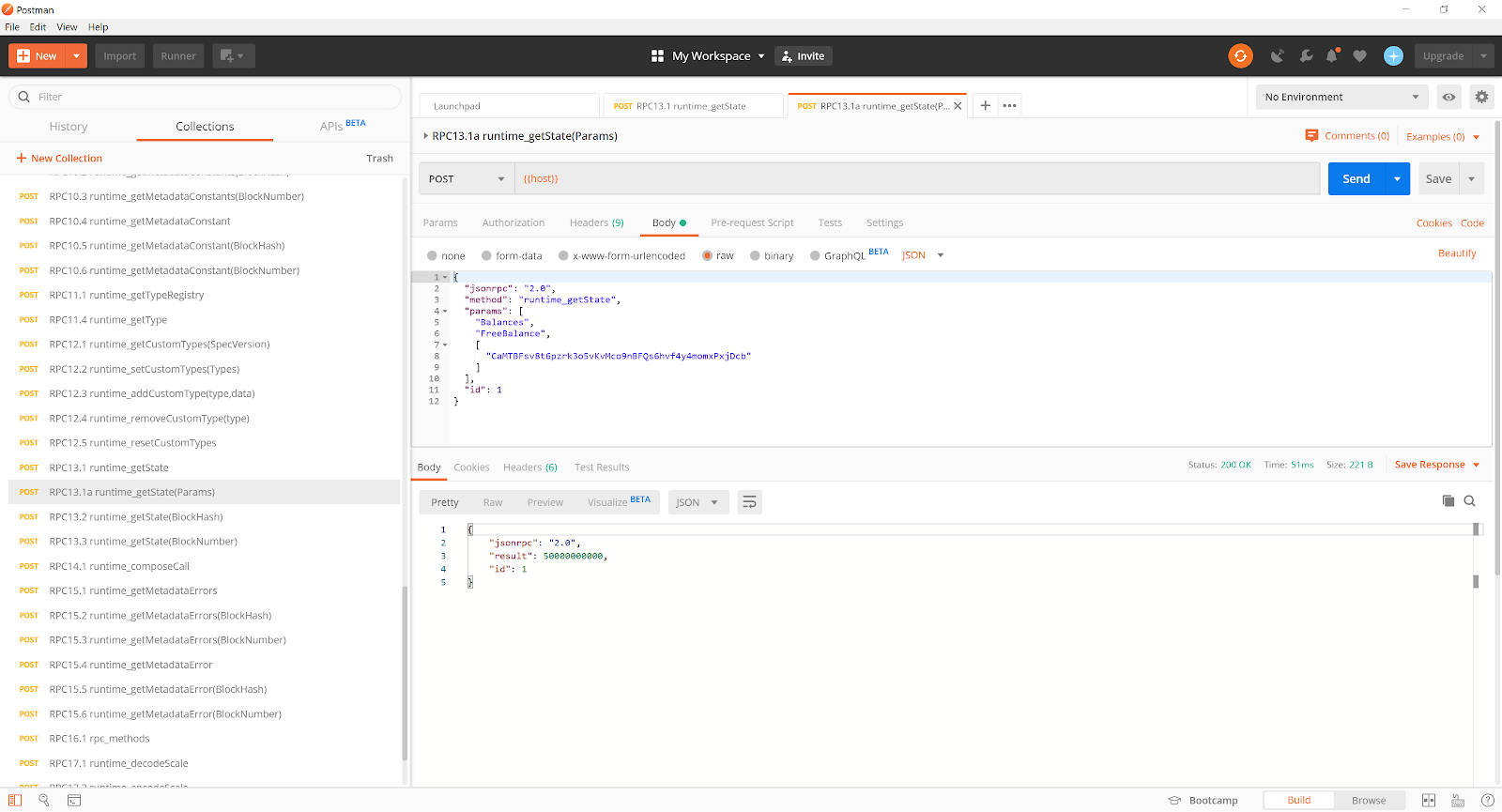This screenshot has height=812, width=1502.
Task: Select the none body radio button
Action: click(432, 255)
